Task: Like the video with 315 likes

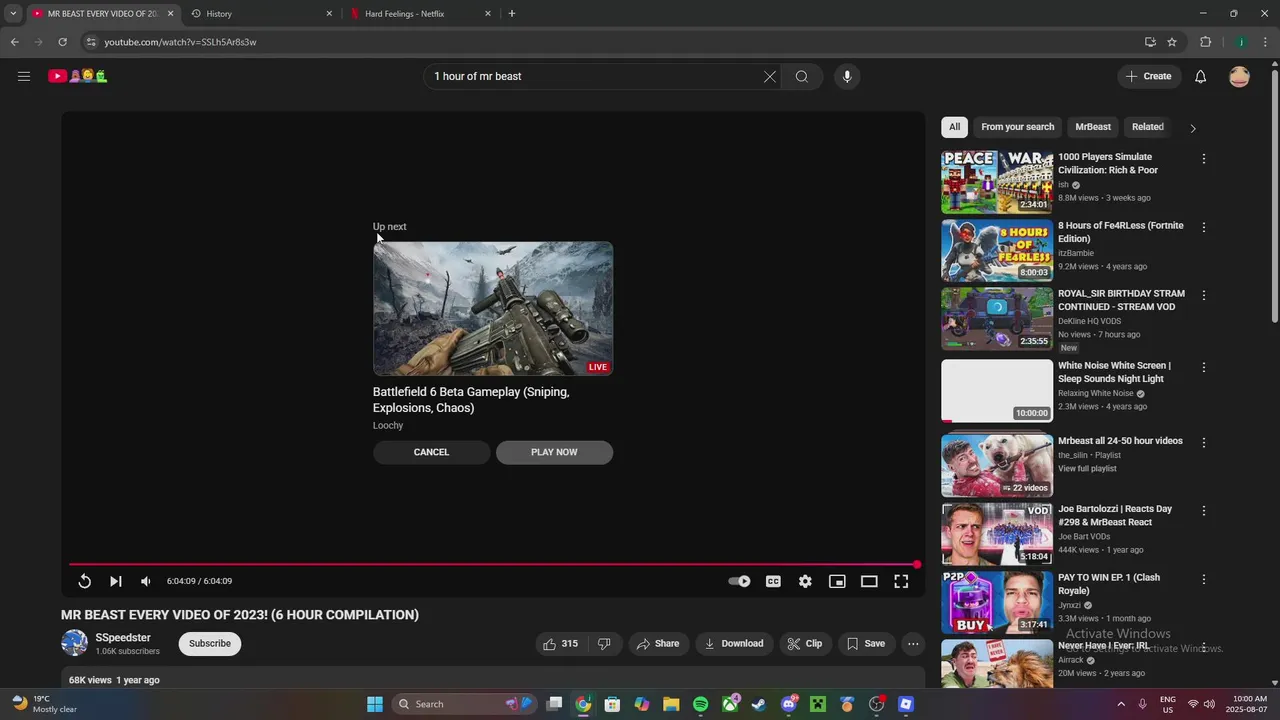Action: coord(560,644)
